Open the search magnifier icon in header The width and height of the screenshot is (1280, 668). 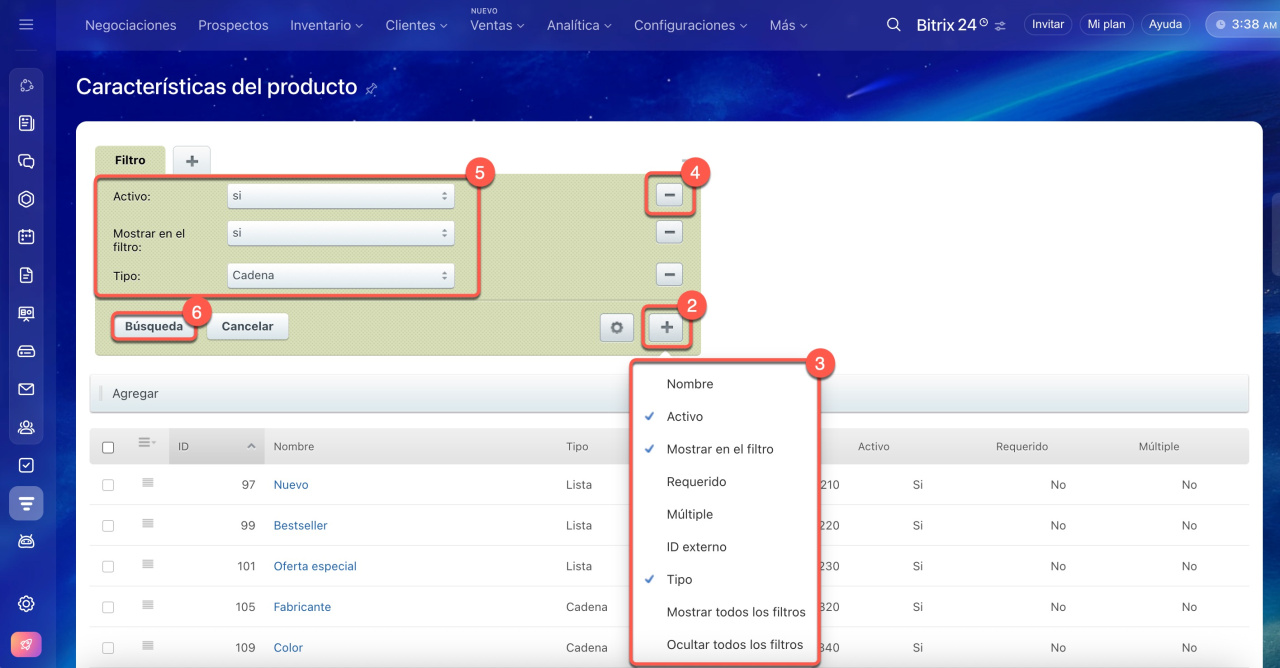[x=893, y=25]
